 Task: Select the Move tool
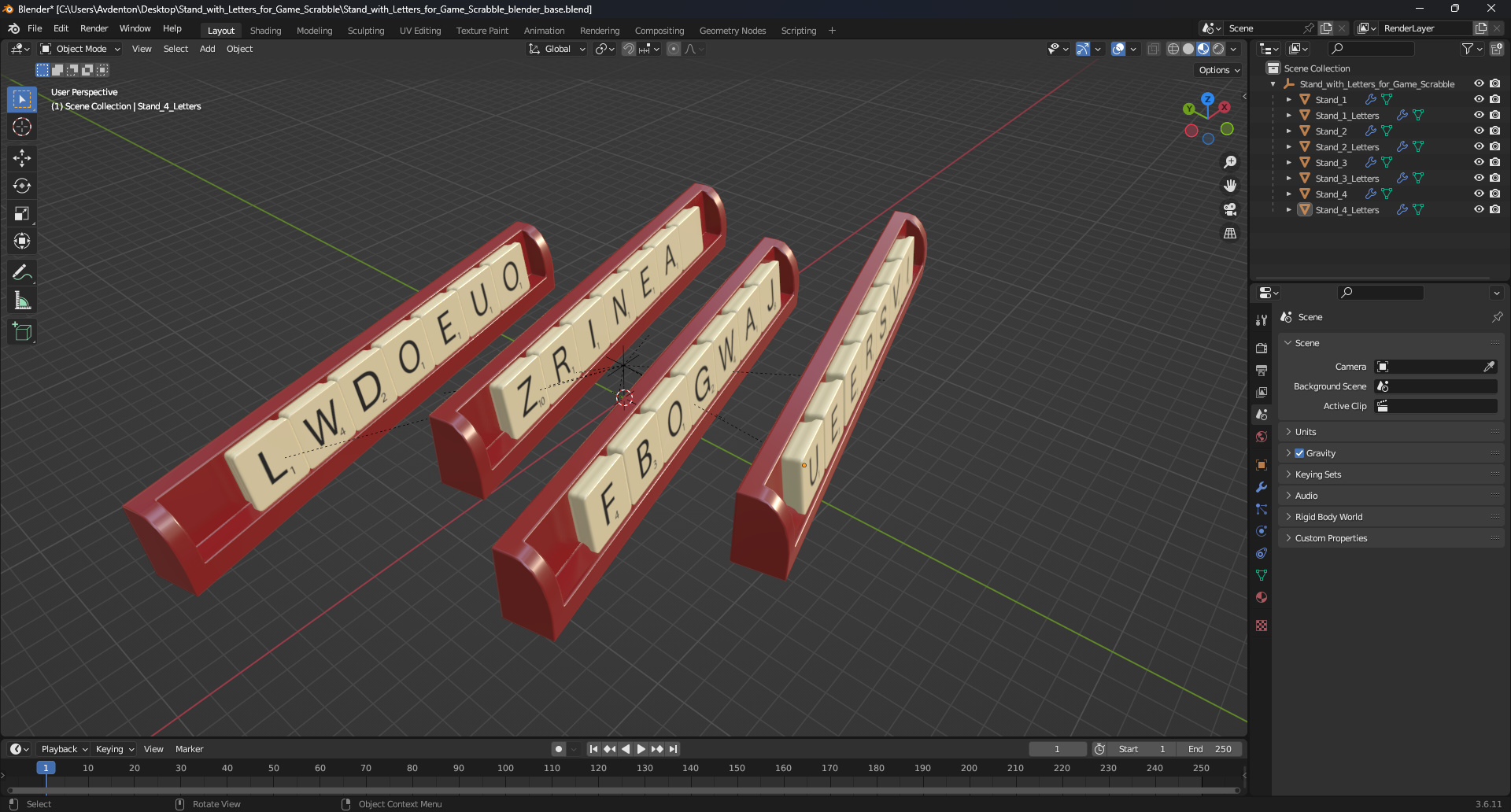pyautogui.click(x=22, y=158)
